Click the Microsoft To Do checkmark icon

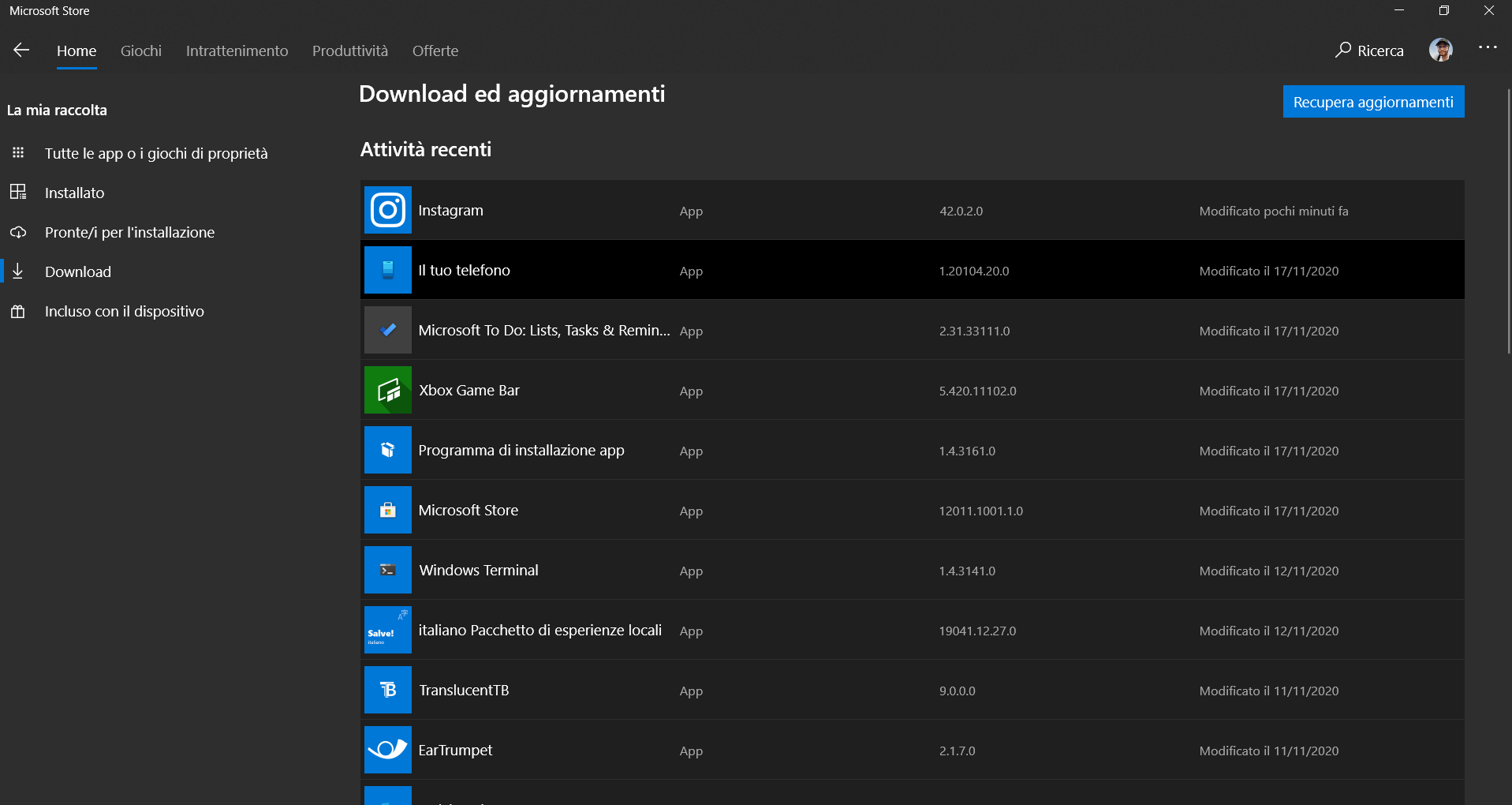pos(388,330)
